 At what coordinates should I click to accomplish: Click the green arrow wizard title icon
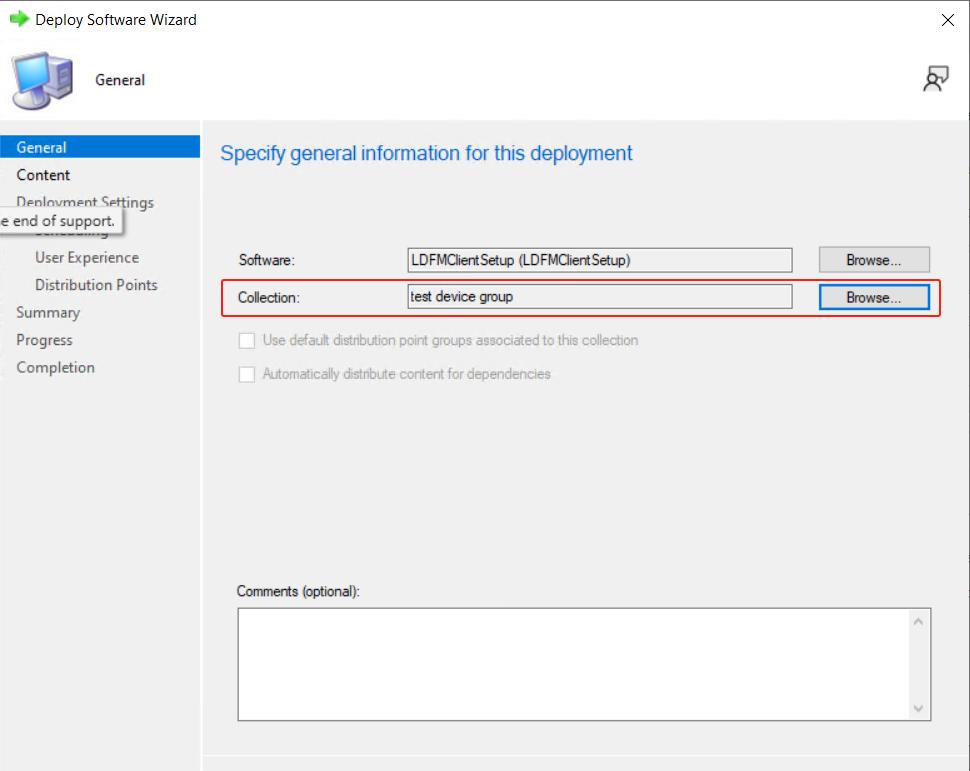[19, 19]
